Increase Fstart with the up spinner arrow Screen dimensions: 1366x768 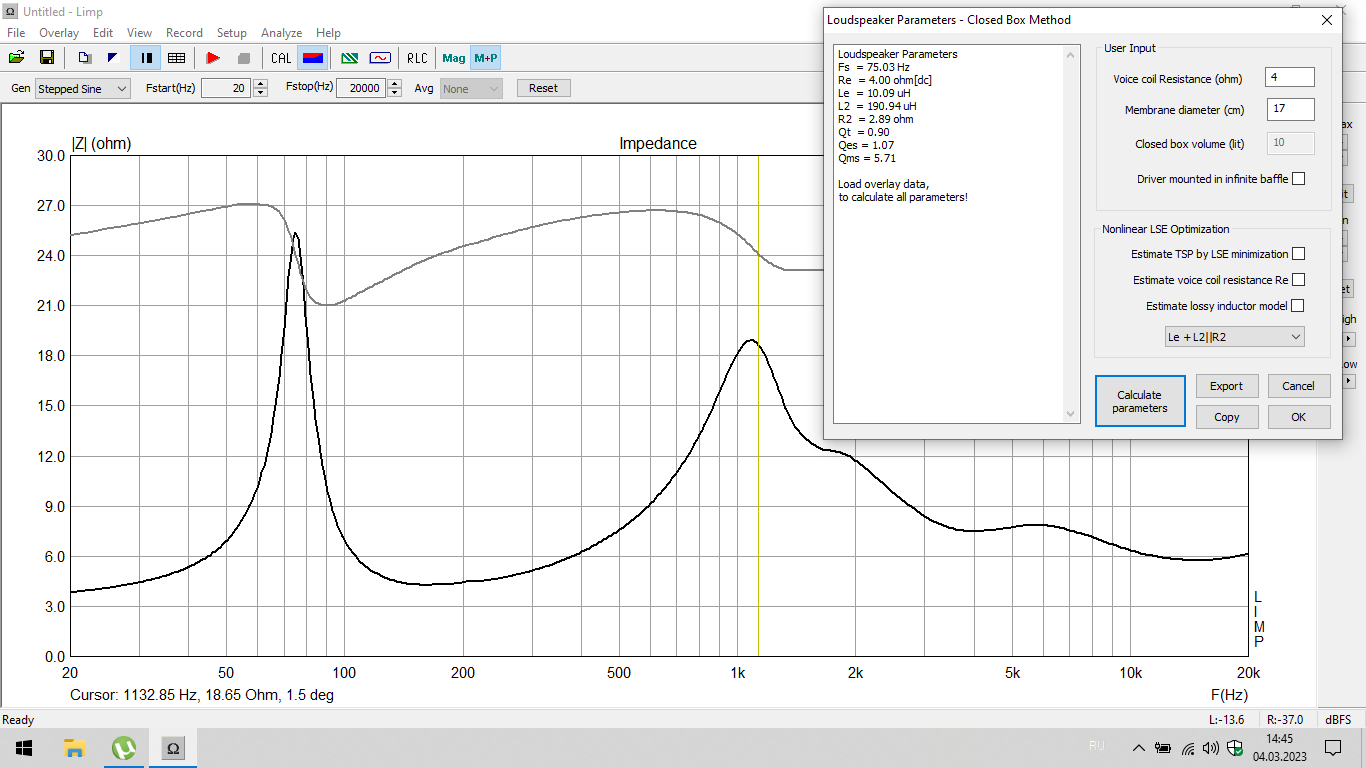coord(261,83)
